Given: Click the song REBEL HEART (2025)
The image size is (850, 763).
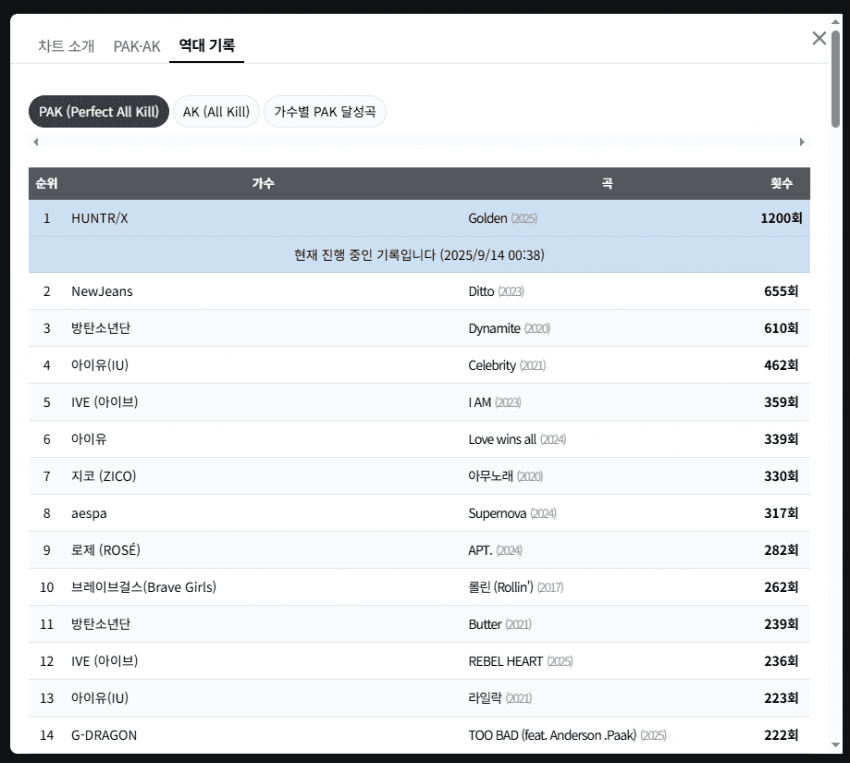Looking at the screenshot, I should 520,661.
